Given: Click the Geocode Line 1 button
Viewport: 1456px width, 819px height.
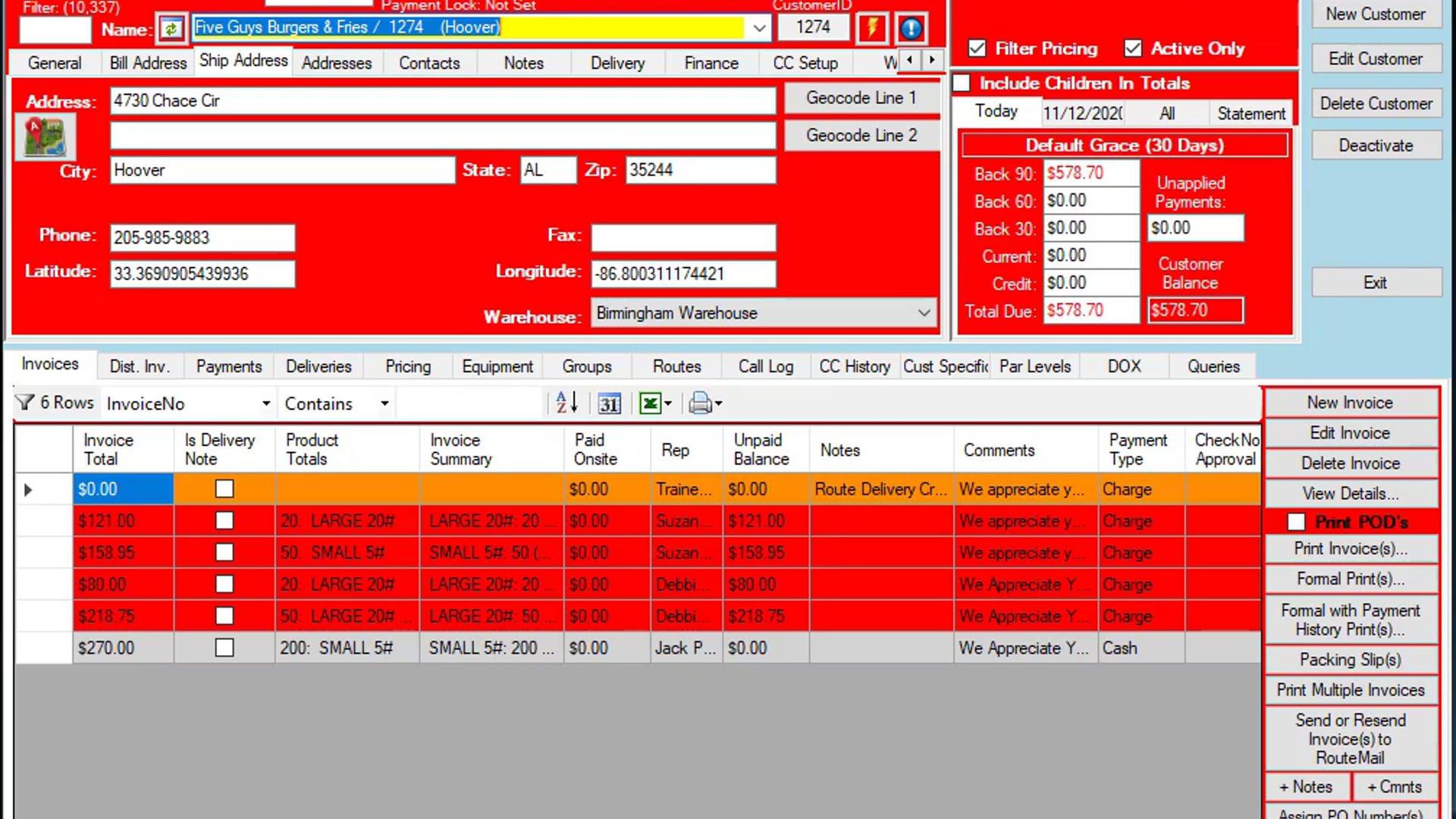Looking at the screenshot, I should coord(861,98).
